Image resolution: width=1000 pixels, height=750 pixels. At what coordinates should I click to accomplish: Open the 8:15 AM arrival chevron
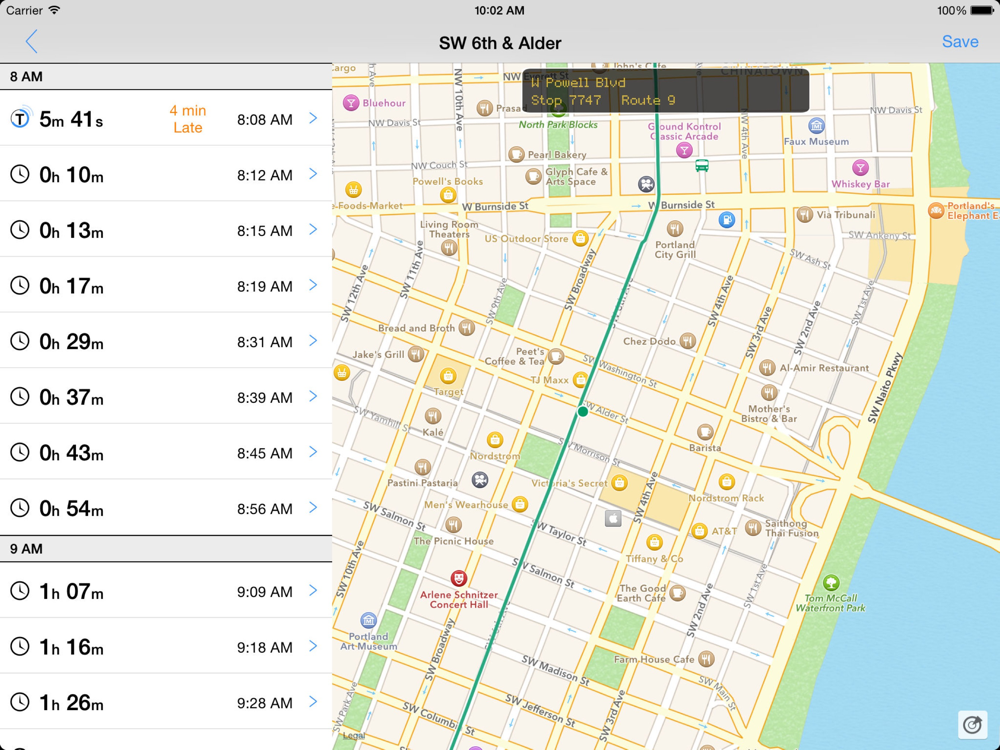[313, 230]
